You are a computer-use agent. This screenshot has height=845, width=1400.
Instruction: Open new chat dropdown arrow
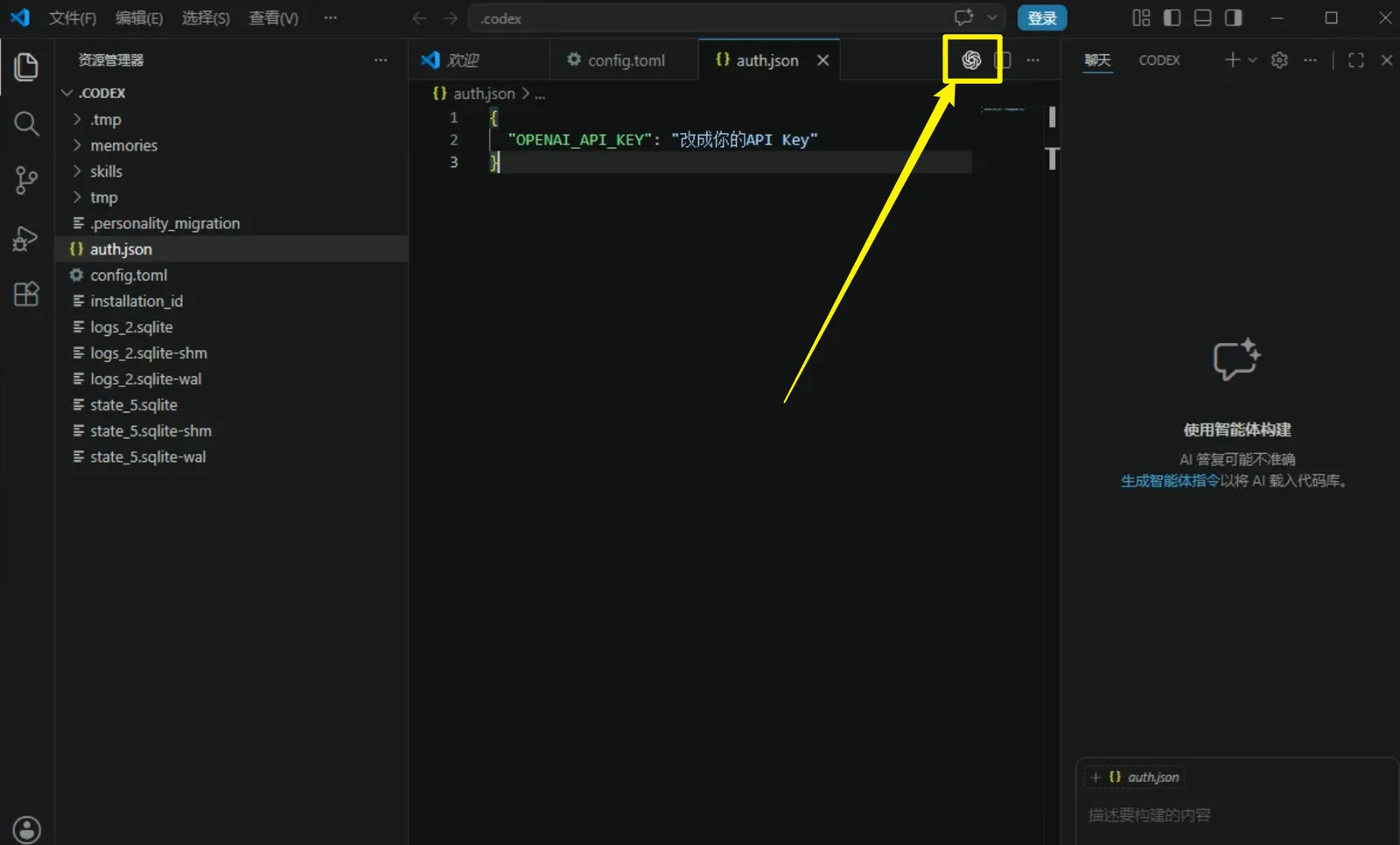tap(1252, 60)
